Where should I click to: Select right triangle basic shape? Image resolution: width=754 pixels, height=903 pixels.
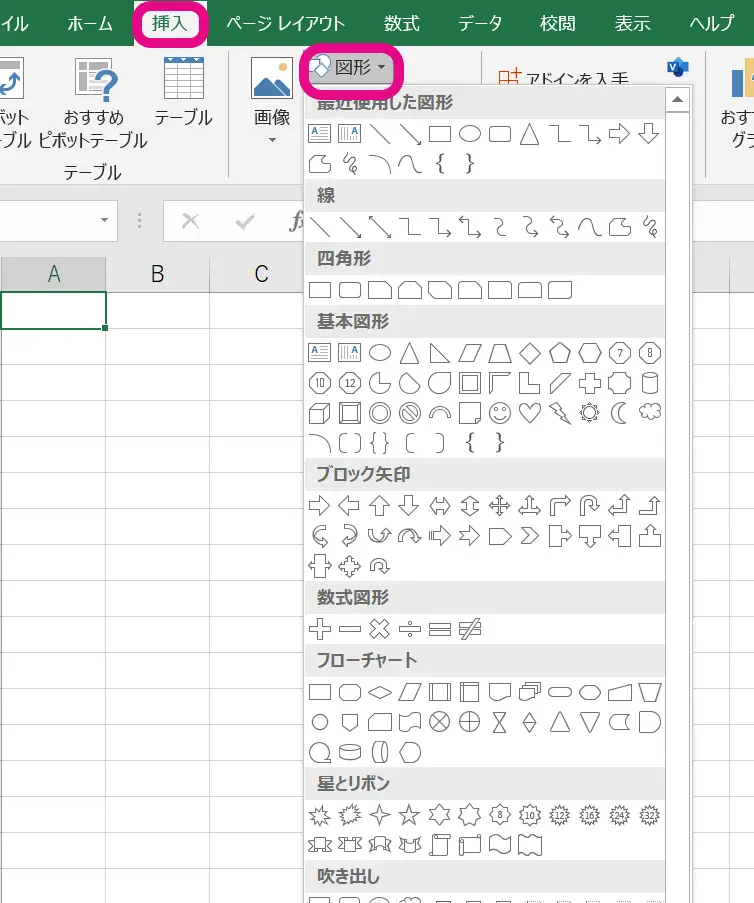point(439,353)
